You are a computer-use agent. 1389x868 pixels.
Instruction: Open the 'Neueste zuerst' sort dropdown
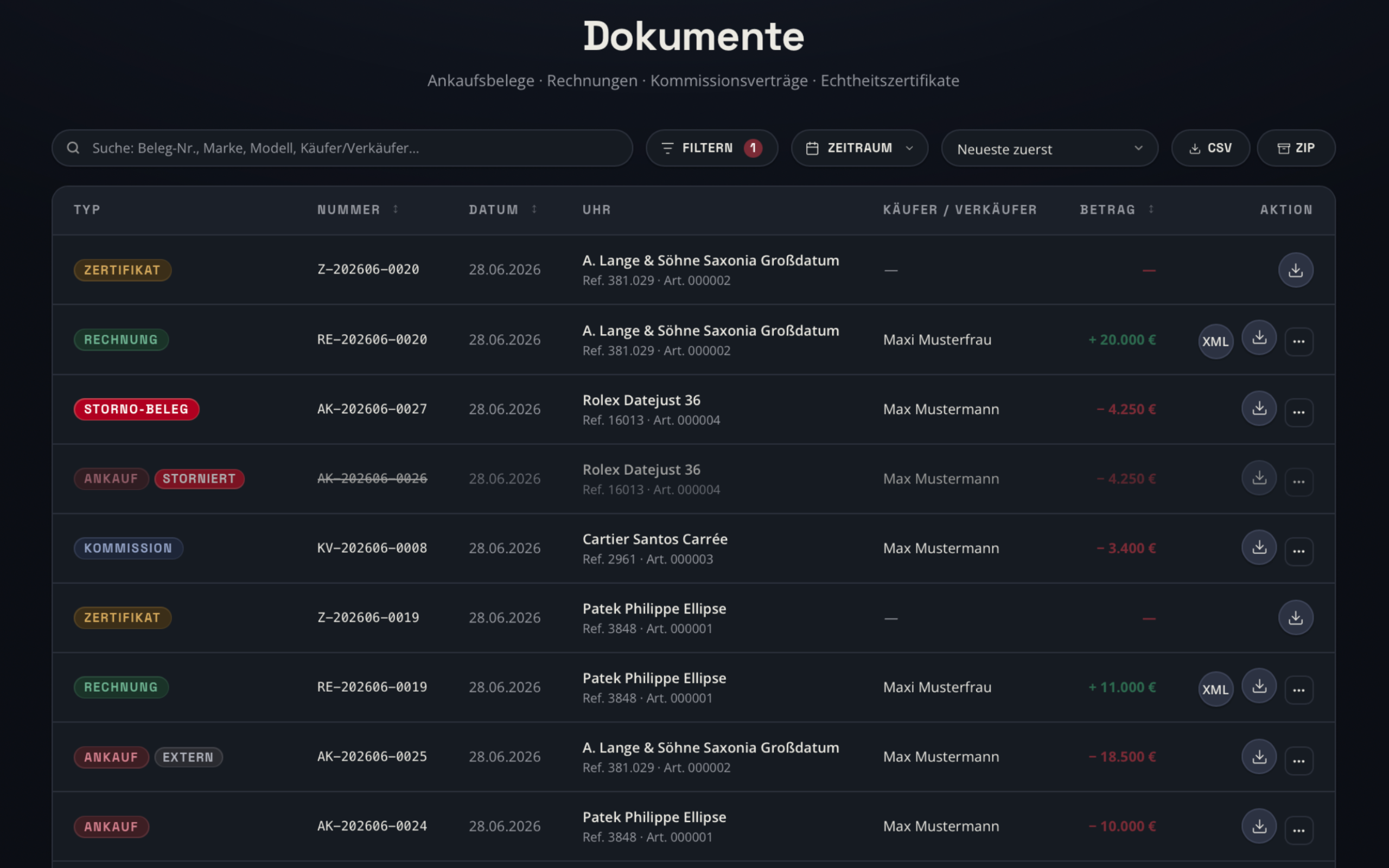[x=1049, y=149]
